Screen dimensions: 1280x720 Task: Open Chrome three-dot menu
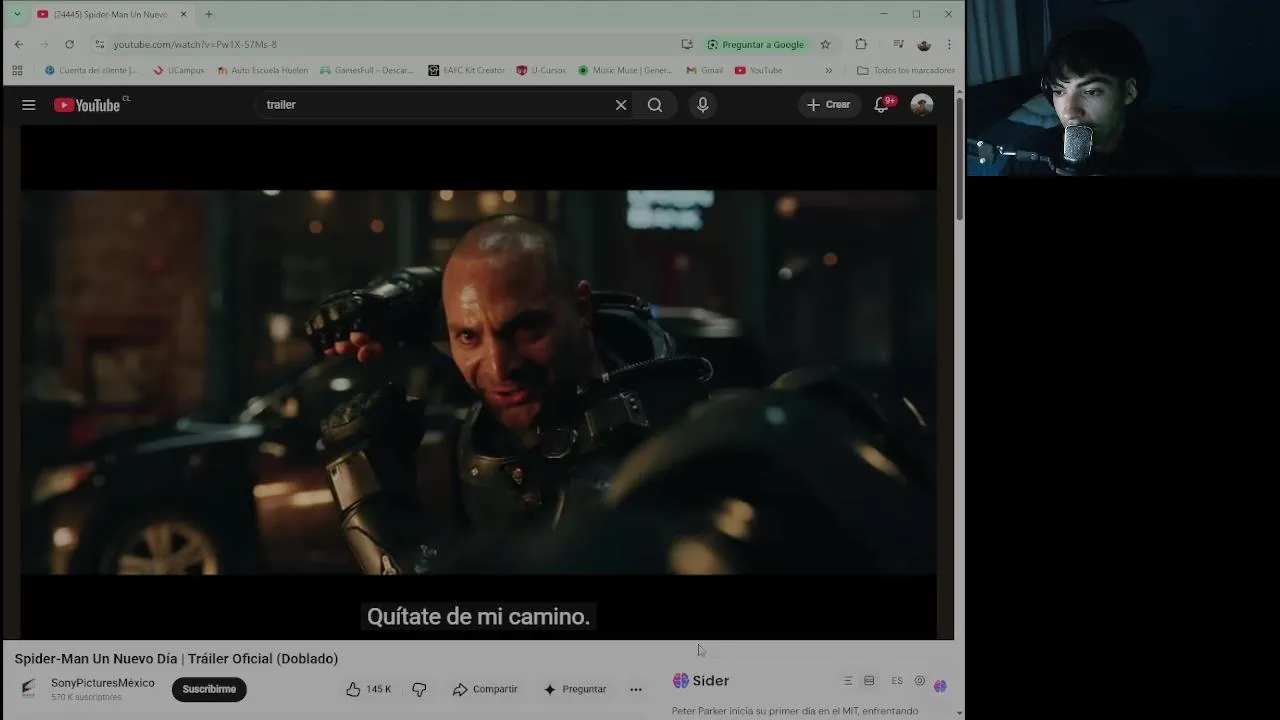949,44
